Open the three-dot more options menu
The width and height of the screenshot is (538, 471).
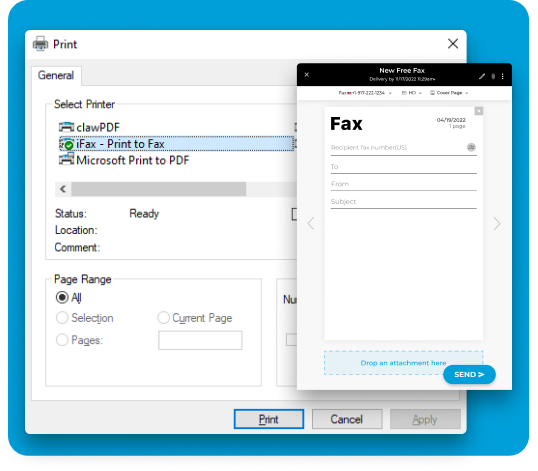pos(503,76)
